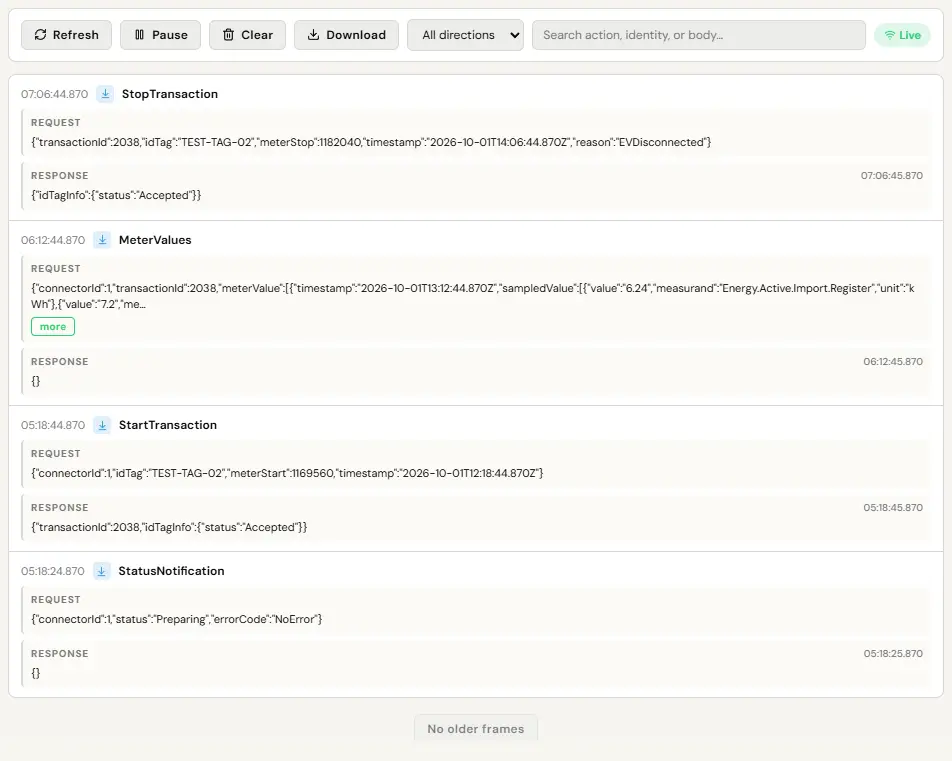Image resolution: width=952 pixels, height=761 pixels.
Task: Click the trash can icon in Clear
Action: point(228,35)
